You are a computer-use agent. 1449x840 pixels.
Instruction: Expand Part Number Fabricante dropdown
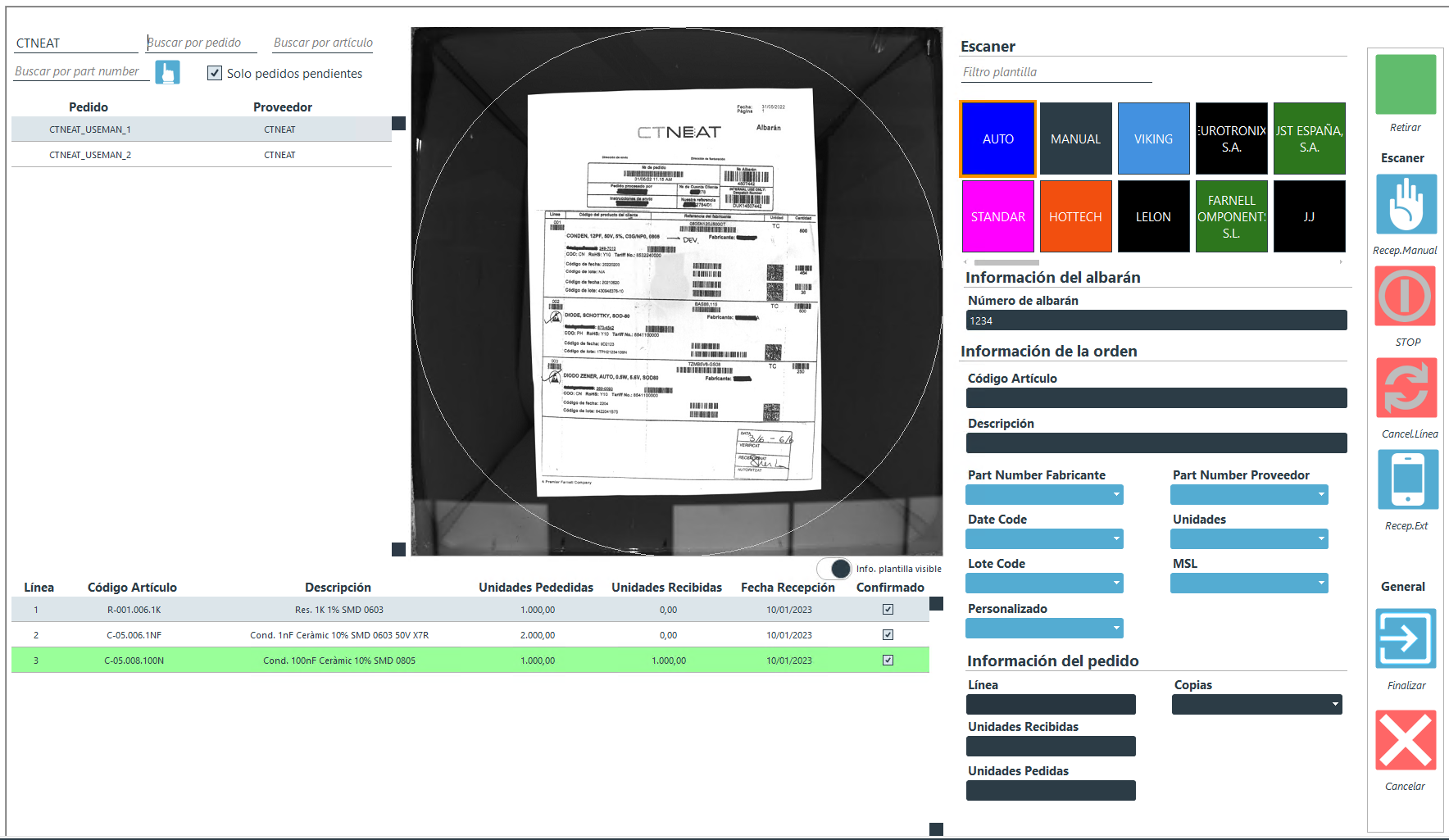1116,495
